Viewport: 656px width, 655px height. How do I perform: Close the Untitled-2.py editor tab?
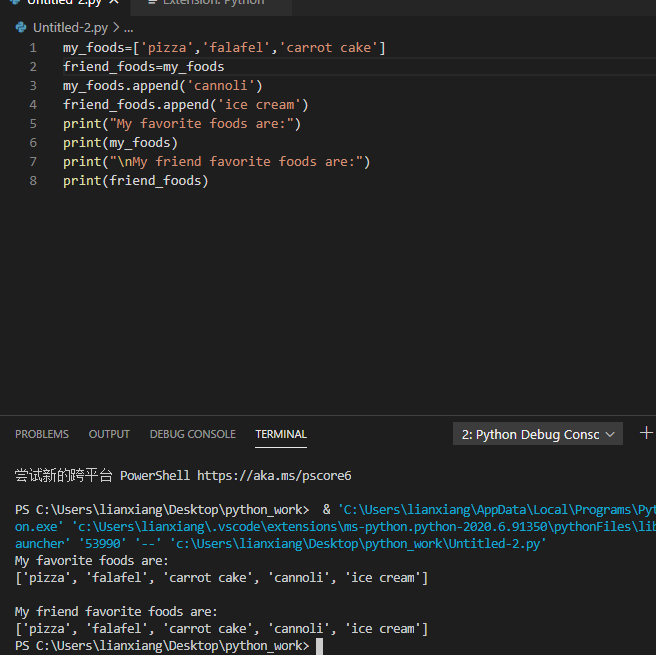tap(114, 2)
